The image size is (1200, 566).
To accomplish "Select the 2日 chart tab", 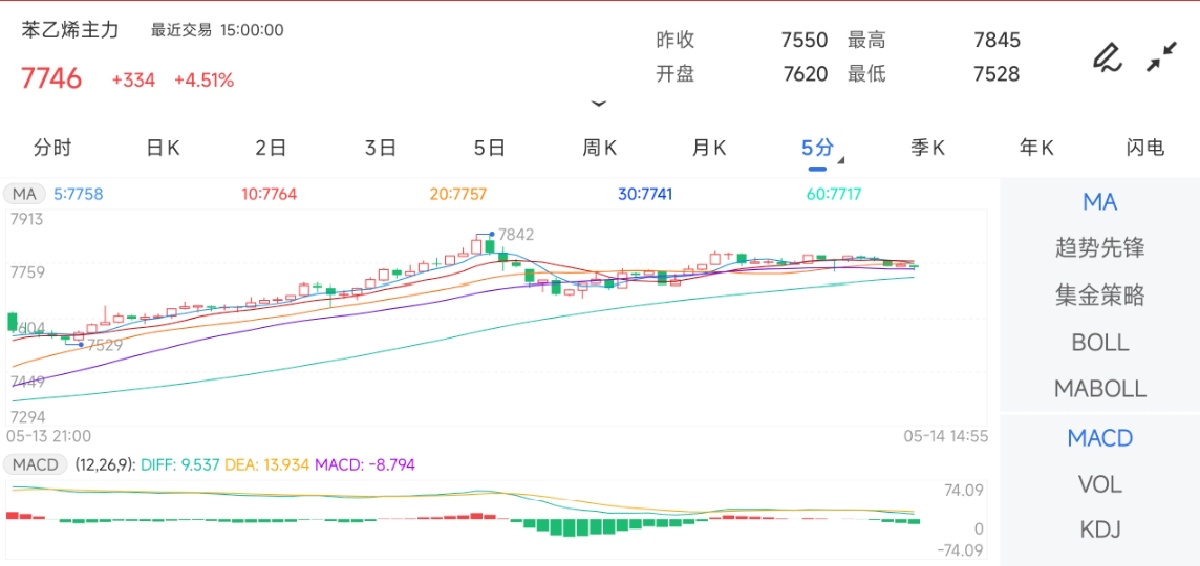I will pos(271,148).
